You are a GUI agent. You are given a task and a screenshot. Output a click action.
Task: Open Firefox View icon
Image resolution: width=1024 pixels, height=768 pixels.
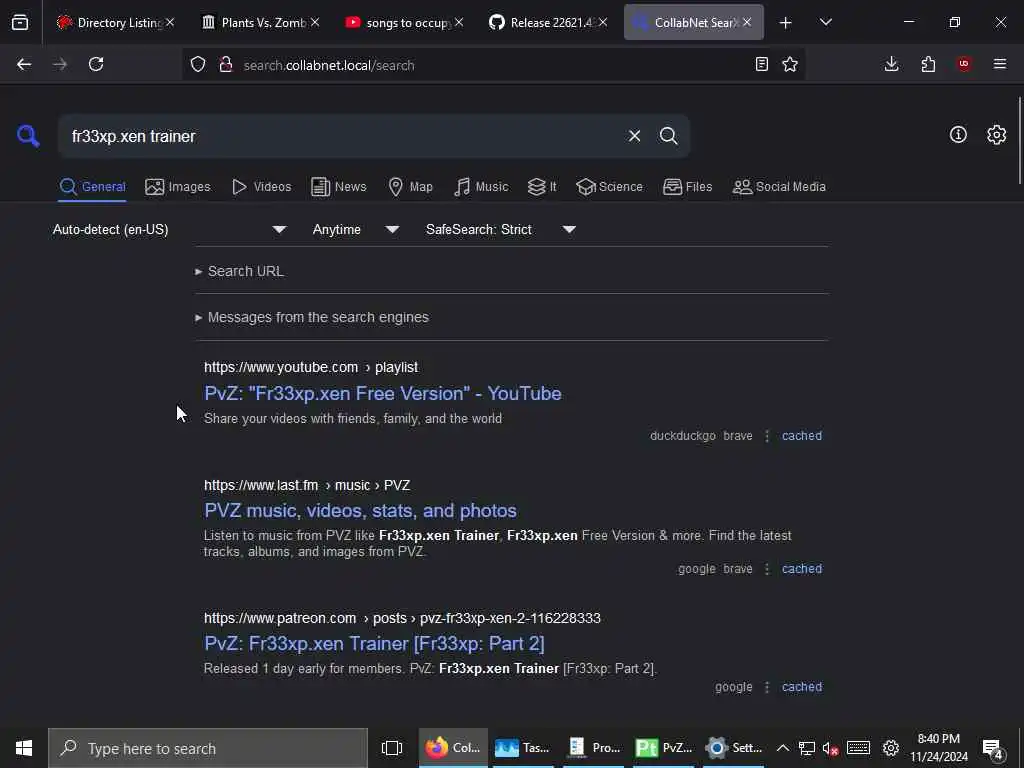tap(20, 23)
